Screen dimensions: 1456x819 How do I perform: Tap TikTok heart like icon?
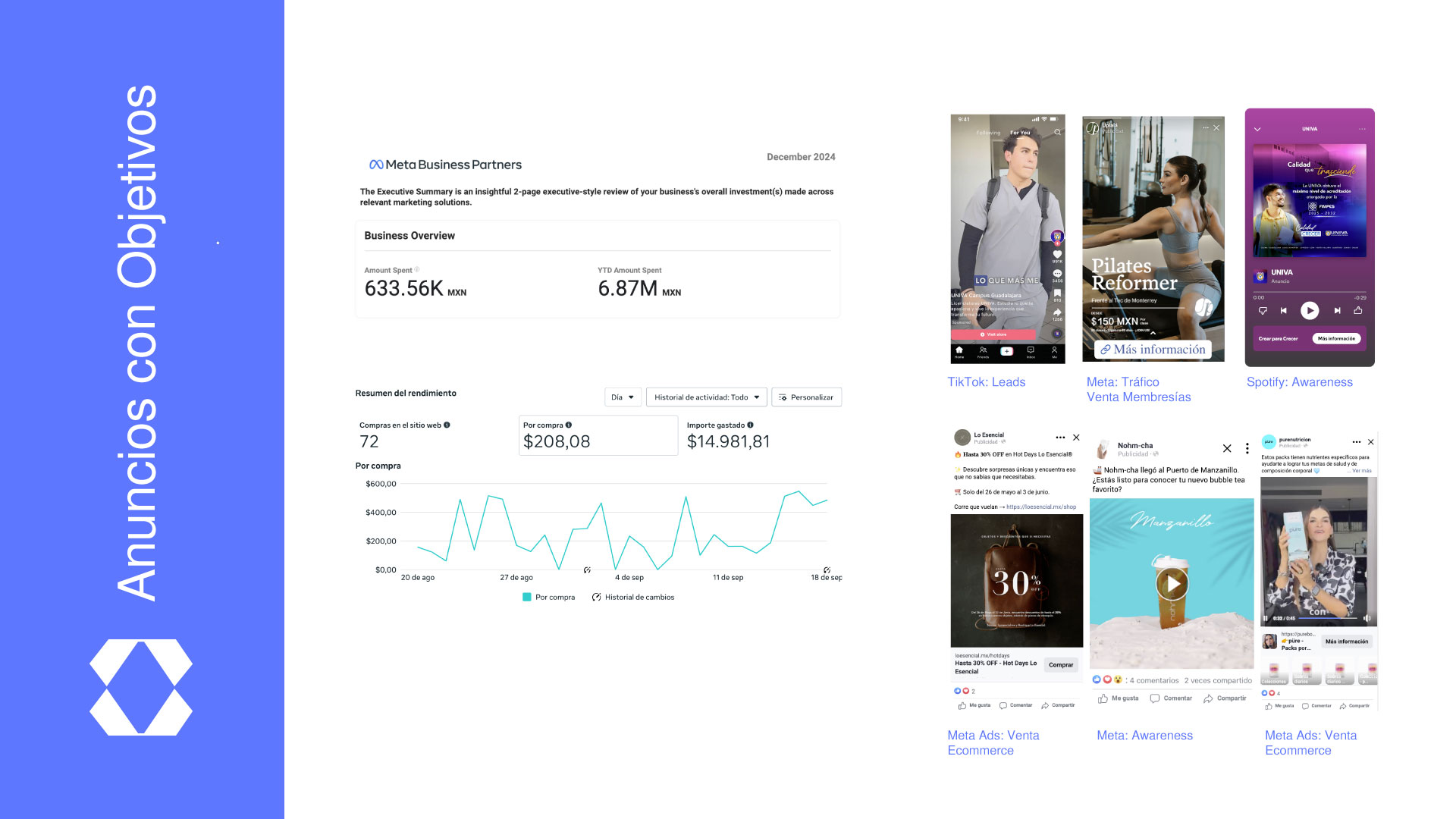[x=1057, y=254]
